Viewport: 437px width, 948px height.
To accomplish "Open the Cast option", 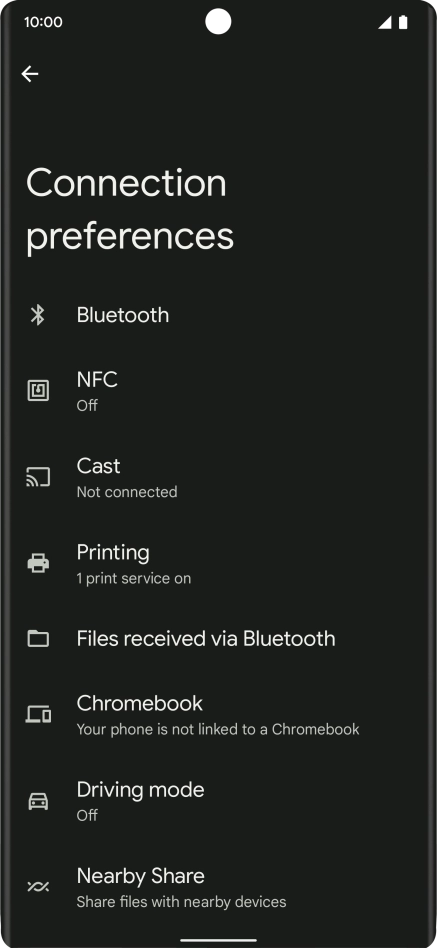I will tap(218, 477).
